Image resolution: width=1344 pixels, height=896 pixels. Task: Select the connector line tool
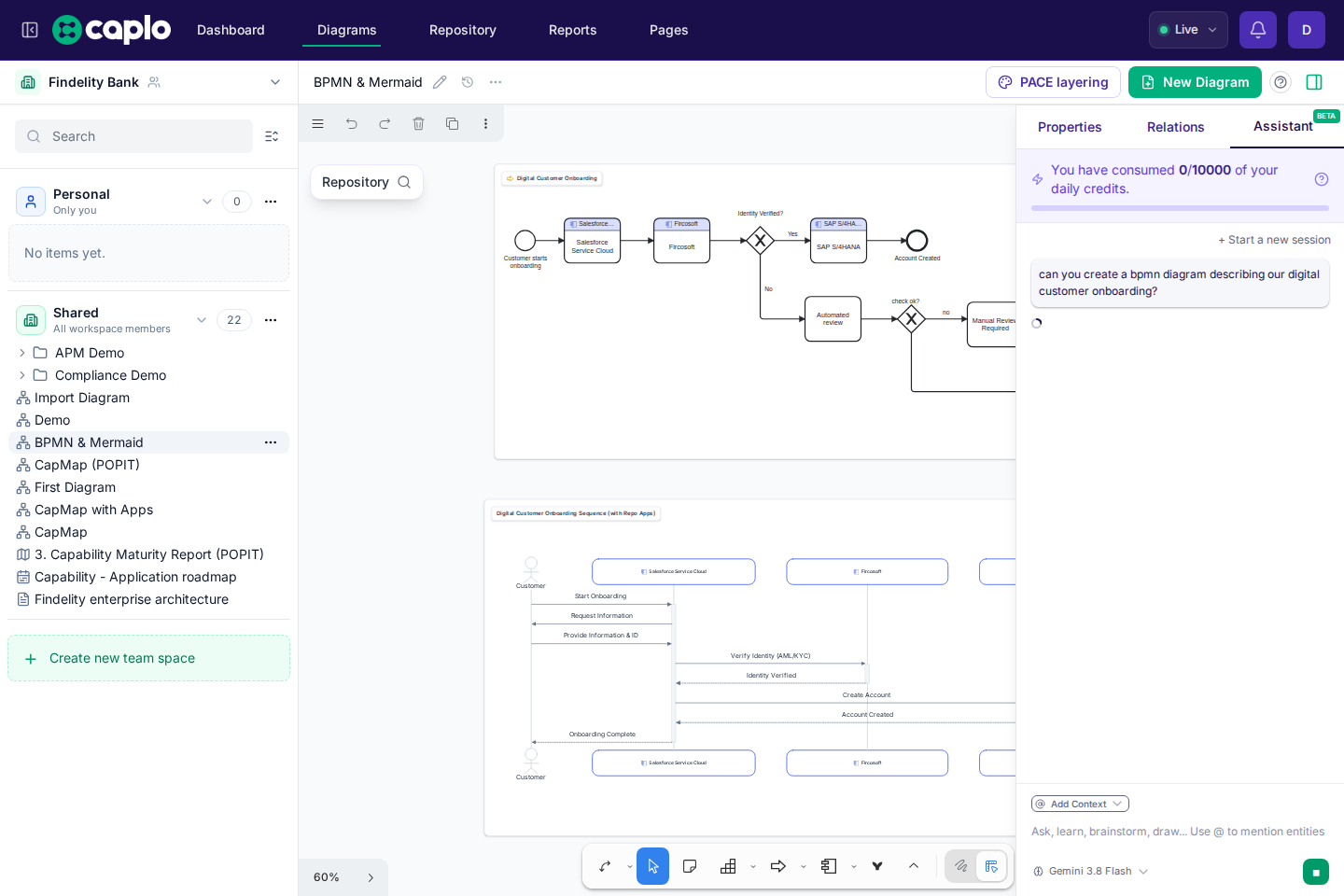point(606,866)
